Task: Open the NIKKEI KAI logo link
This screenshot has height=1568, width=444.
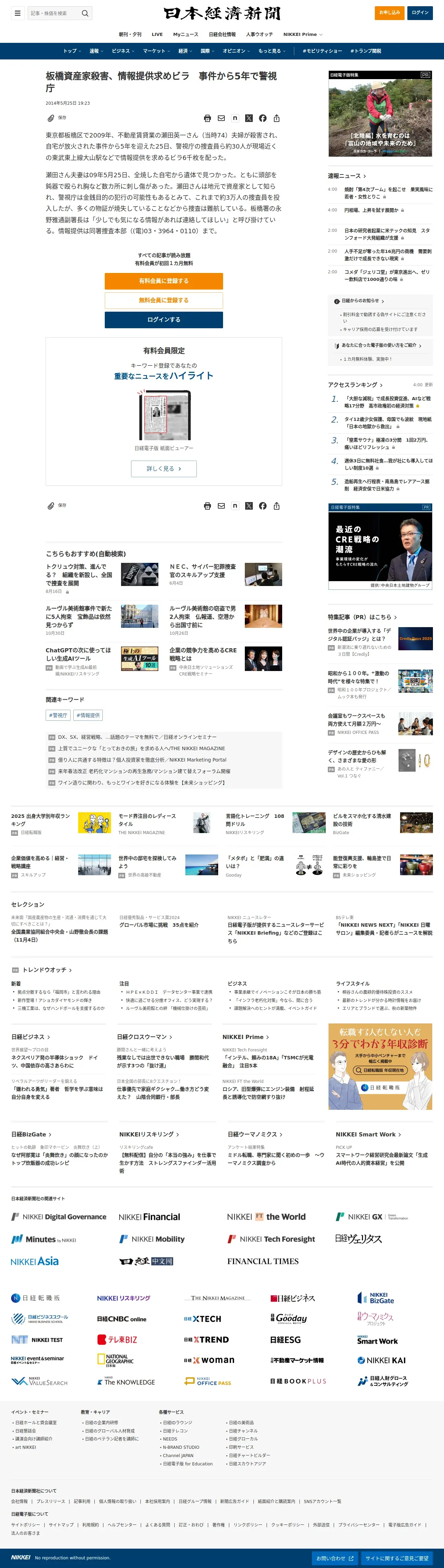Action: tap(381, 1360)
